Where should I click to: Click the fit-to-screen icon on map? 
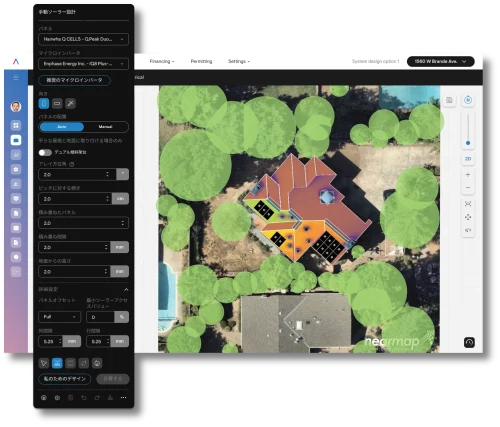coord(468,204)
